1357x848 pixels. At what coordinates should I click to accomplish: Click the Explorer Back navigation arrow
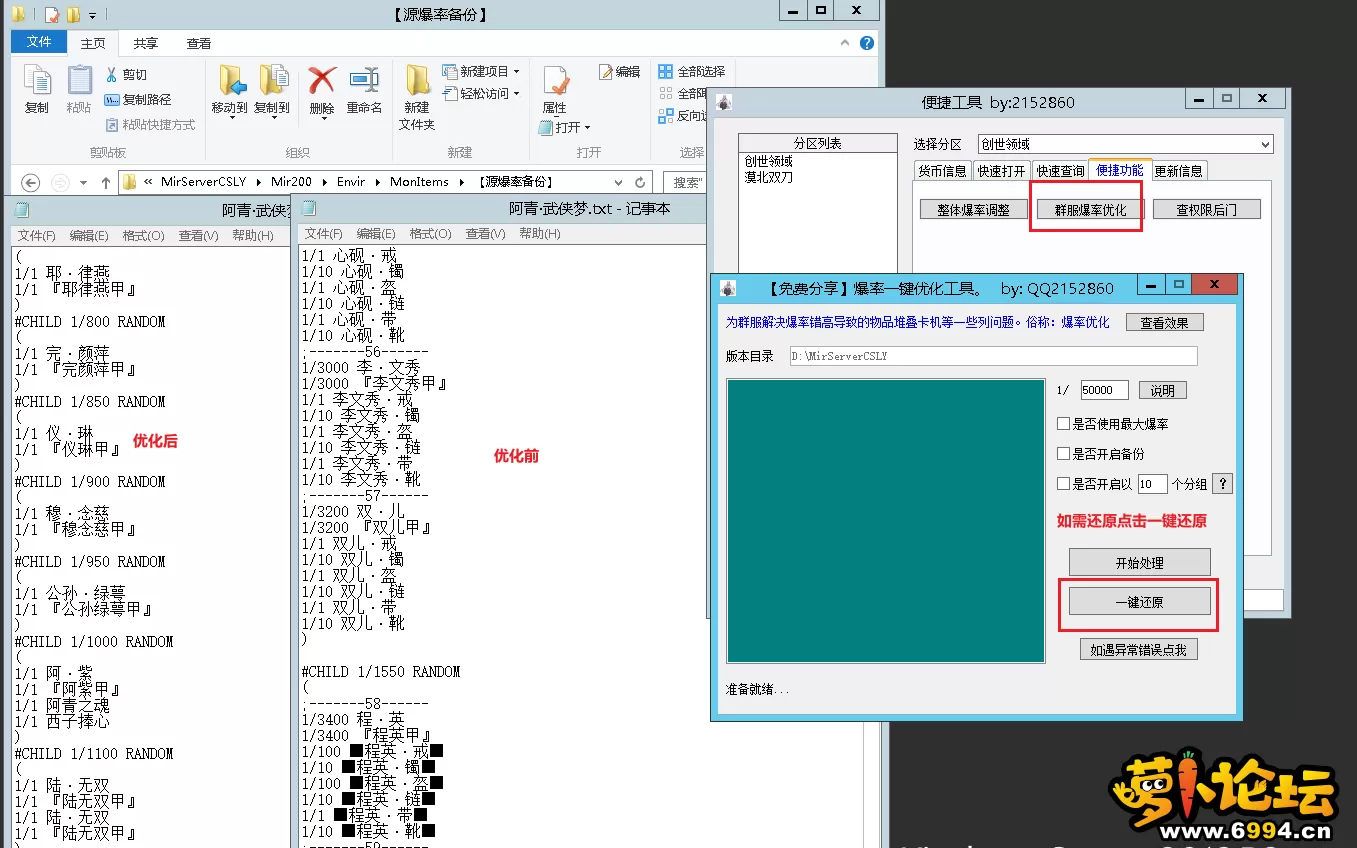pos(30,183)
